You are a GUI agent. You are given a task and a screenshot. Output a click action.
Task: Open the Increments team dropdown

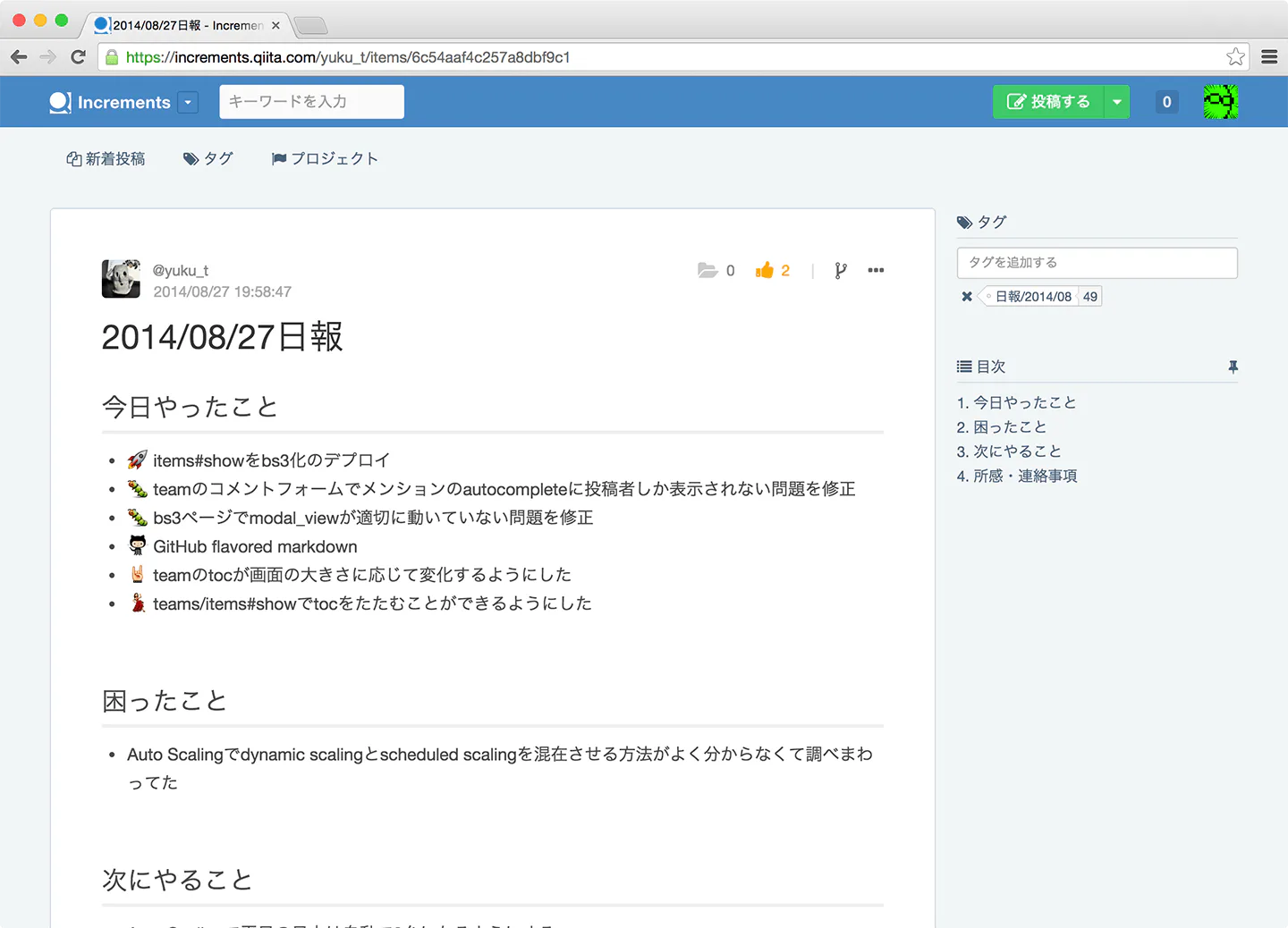point(188,102)
